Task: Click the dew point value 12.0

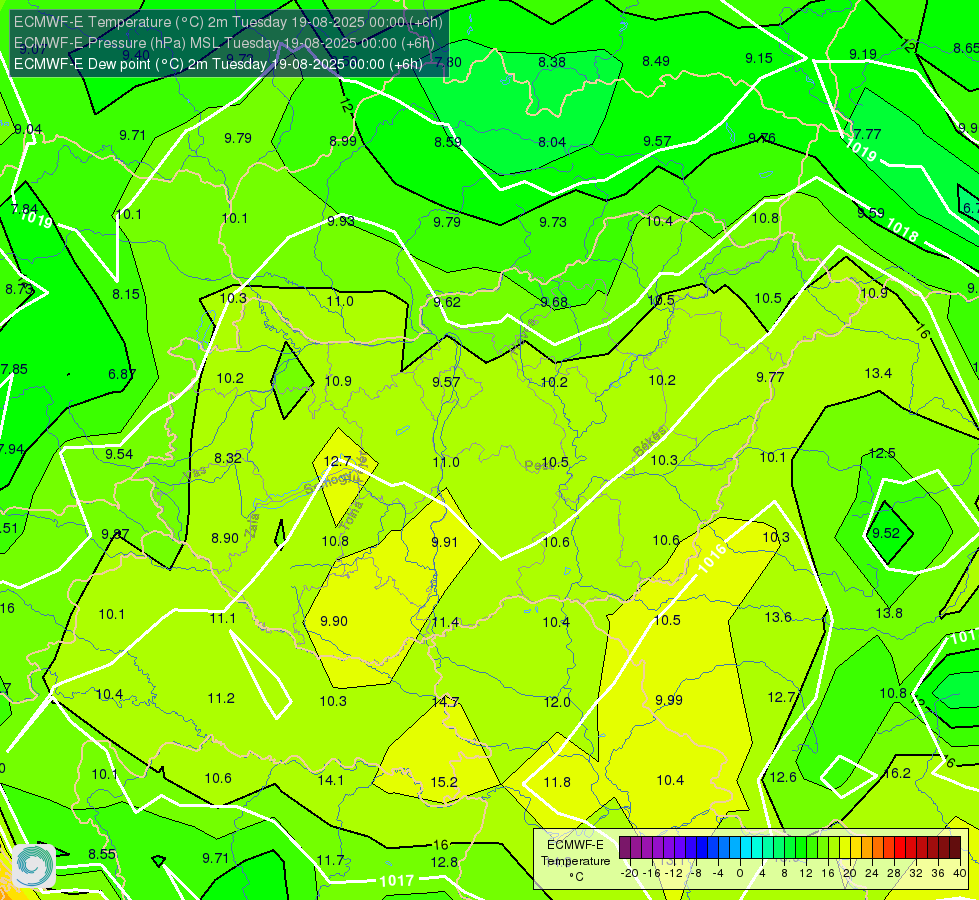Action: 557,702
